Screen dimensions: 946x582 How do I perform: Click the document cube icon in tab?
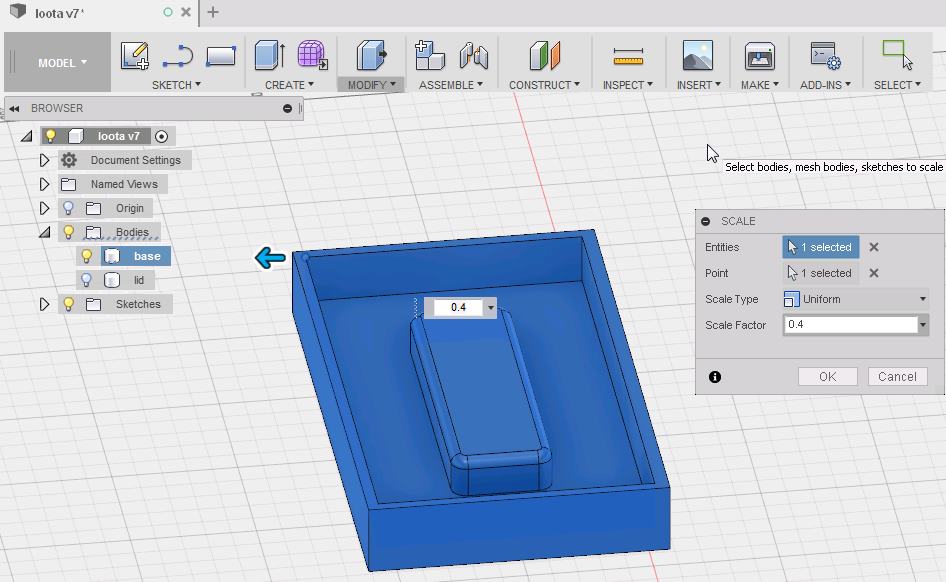(x=18, y=11)
